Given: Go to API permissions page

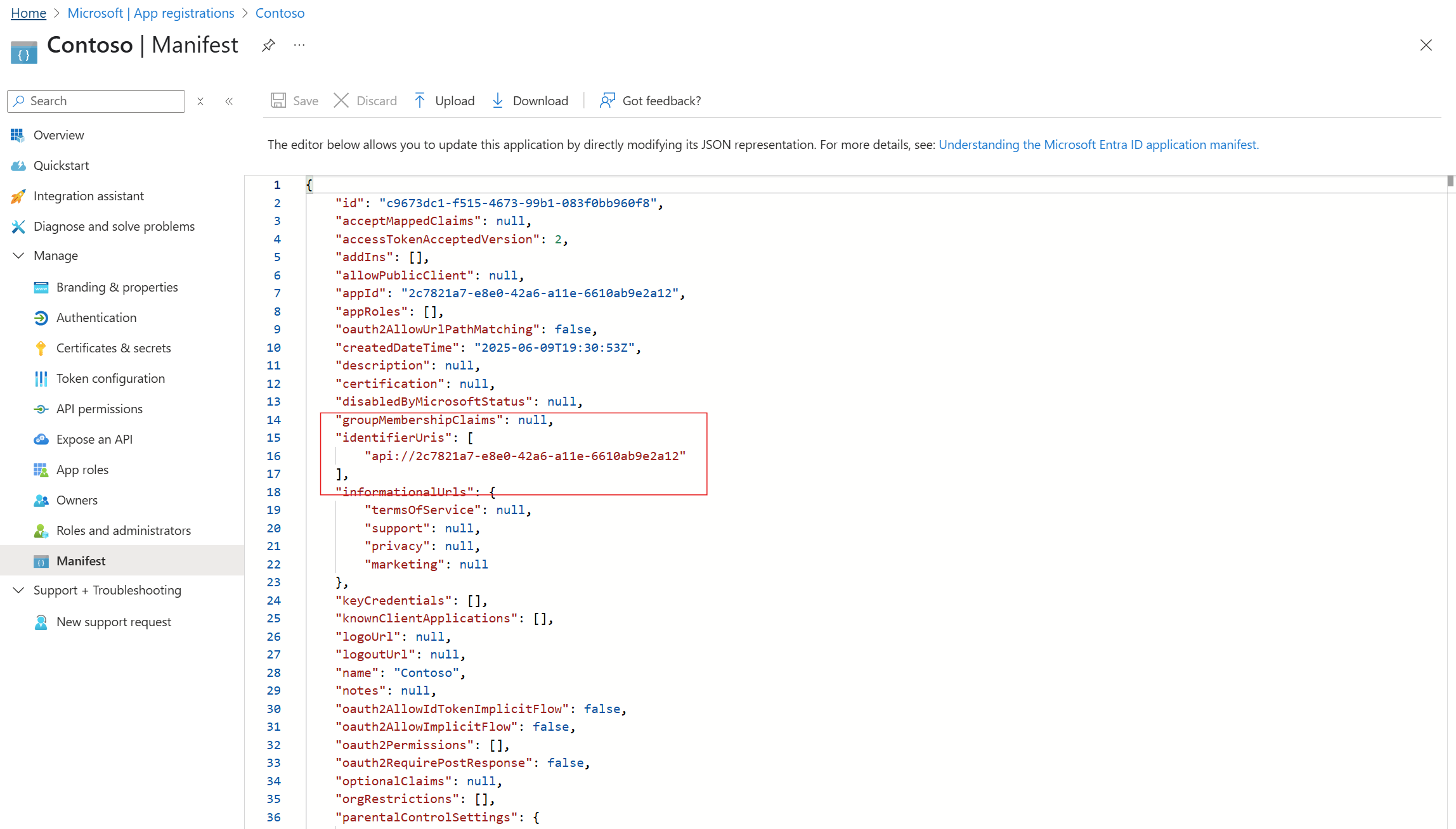Looking at the screenshot, I should tap(100, 409).
